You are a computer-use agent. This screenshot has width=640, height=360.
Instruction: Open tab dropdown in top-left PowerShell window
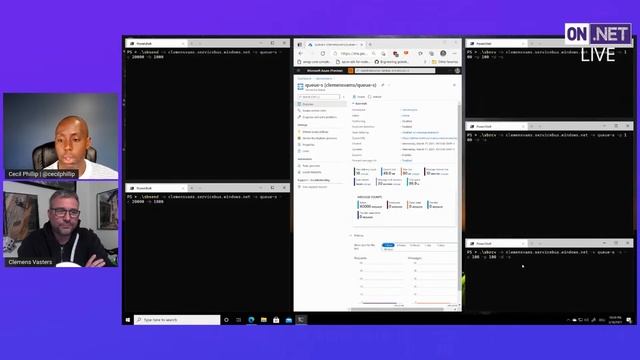(200, 43)
